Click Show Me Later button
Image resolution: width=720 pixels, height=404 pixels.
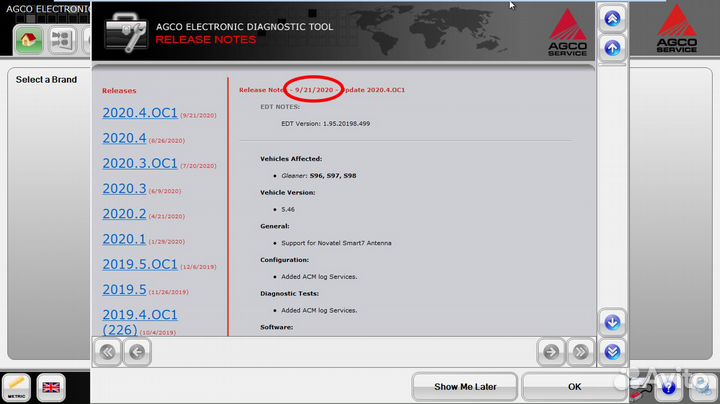click(x=465, y=387)
